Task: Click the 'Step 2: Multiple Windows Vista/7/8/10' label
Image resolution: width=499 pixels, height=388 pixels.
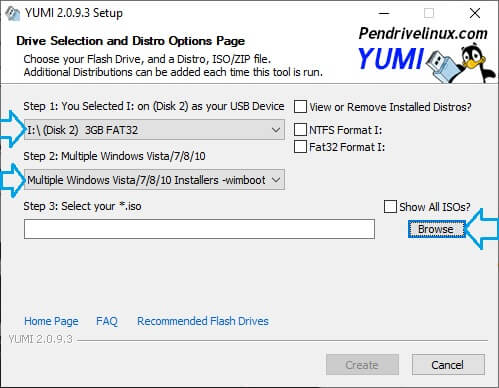Action: pyautogui.click(x=114, y=156)
